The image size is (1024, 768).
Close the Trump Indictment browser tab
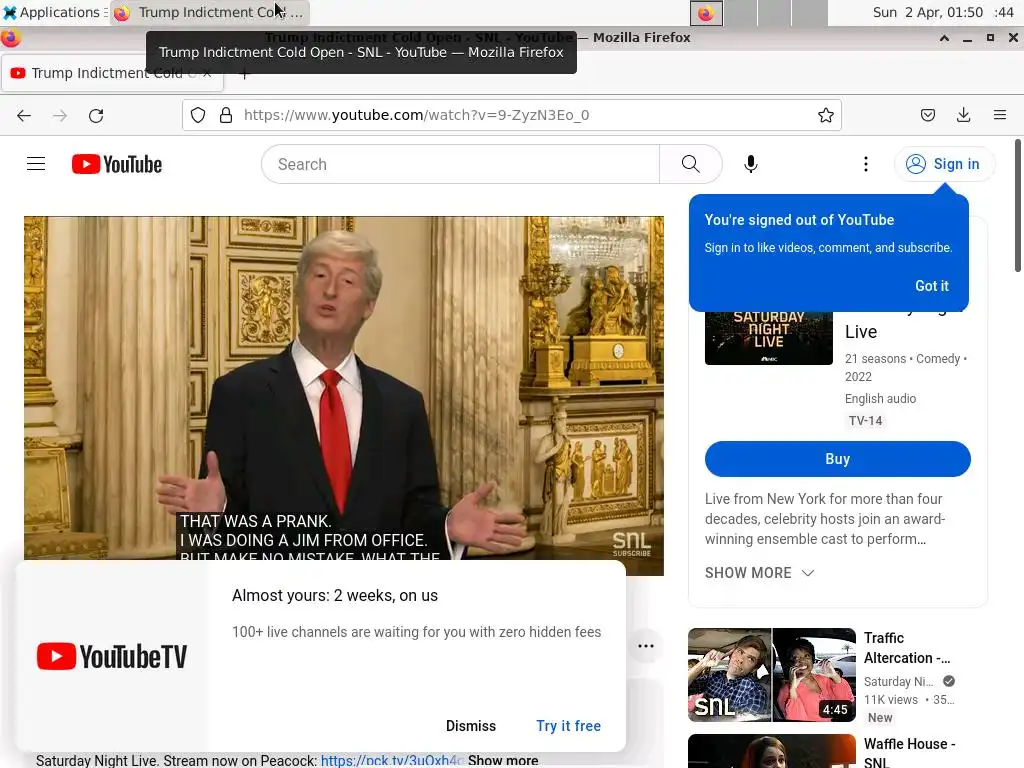point(206,73)
